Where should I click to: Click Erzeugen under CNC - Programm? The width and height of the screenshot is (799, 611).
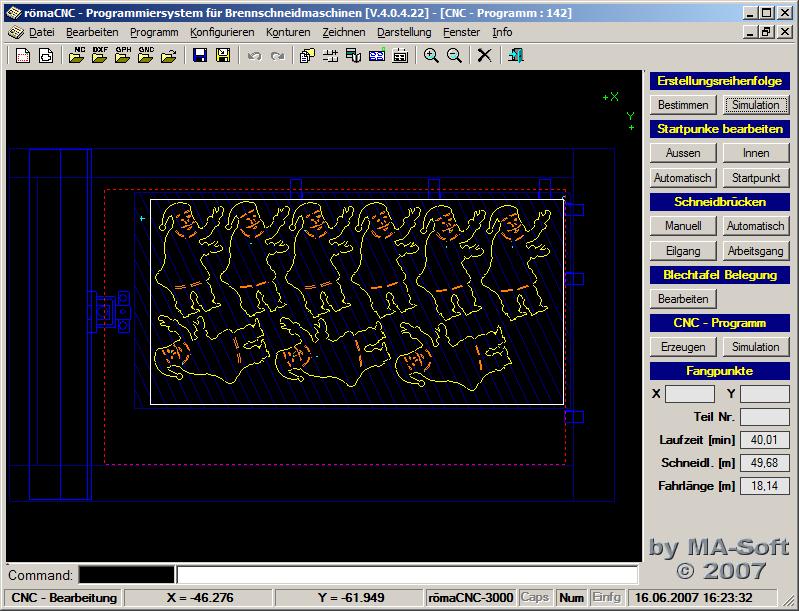coord(683,347)
